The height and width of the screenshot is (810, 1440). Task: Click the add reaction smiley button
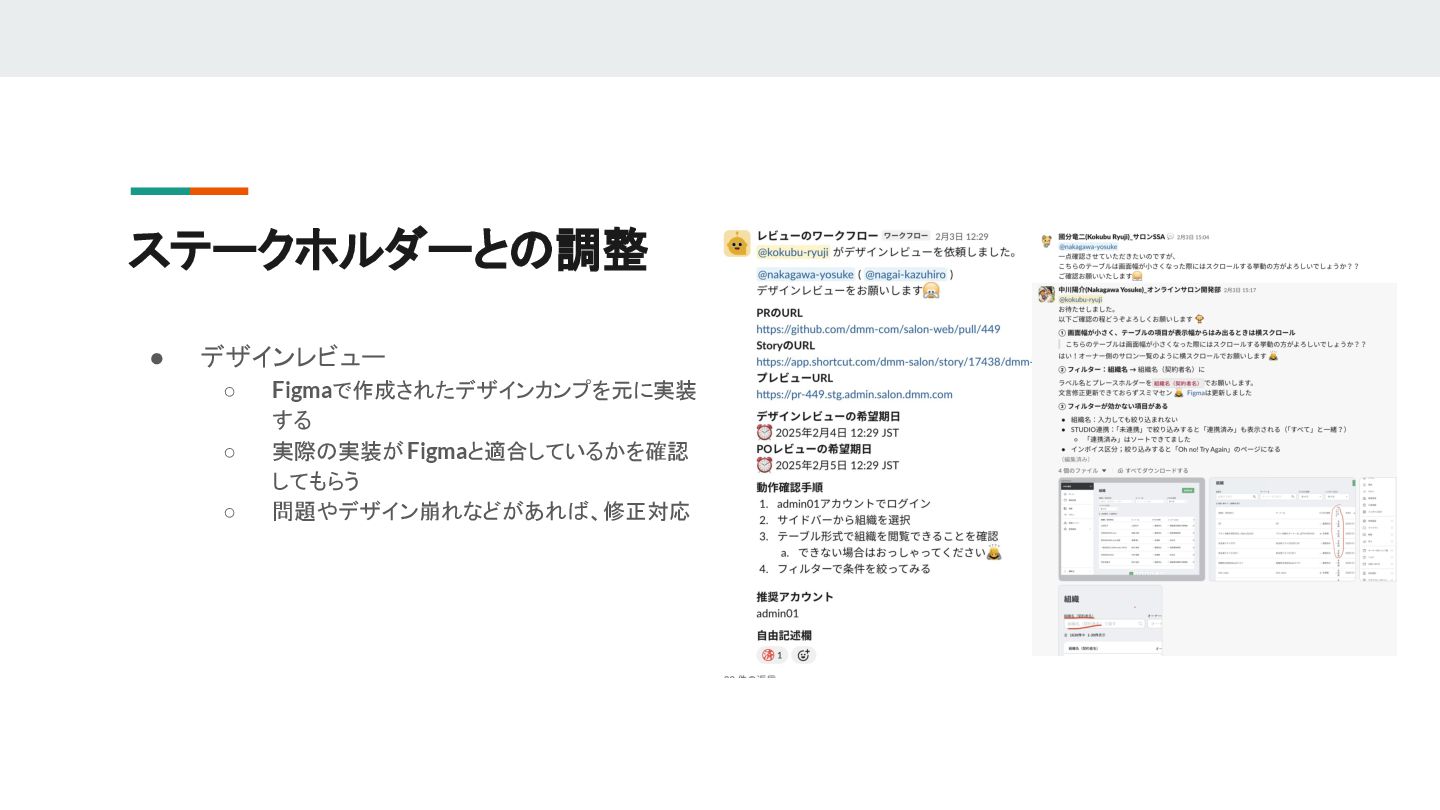pyautogui.click(x=804, y=655)
